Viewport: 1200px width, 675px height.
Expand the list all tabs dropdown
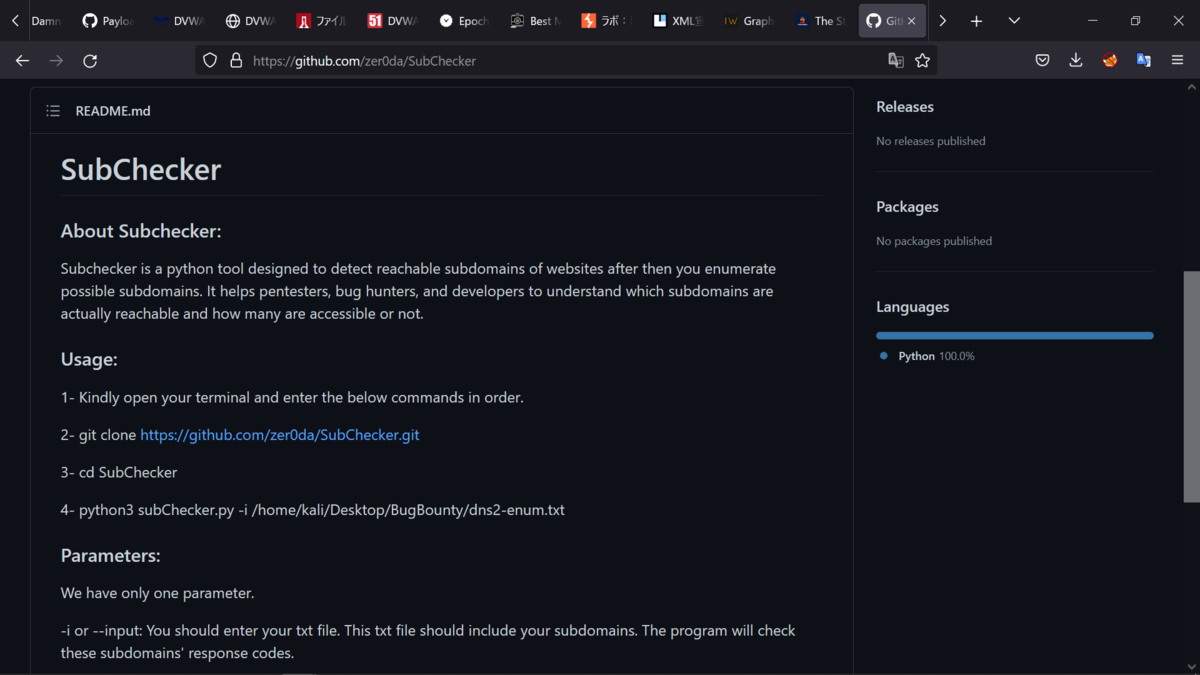pyautogui.click(x=1014, y=21)
